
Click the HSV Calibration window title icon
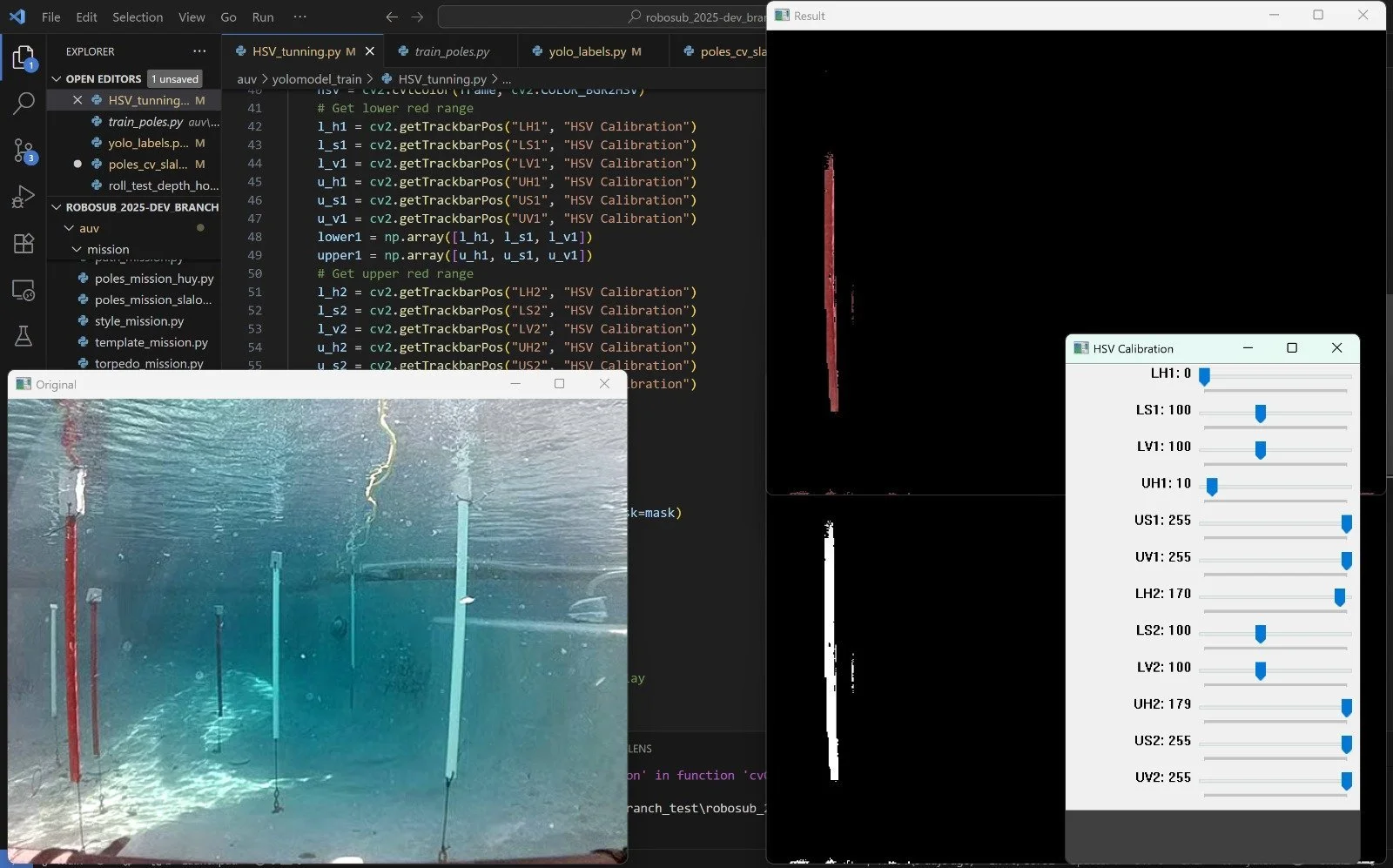1081,348
